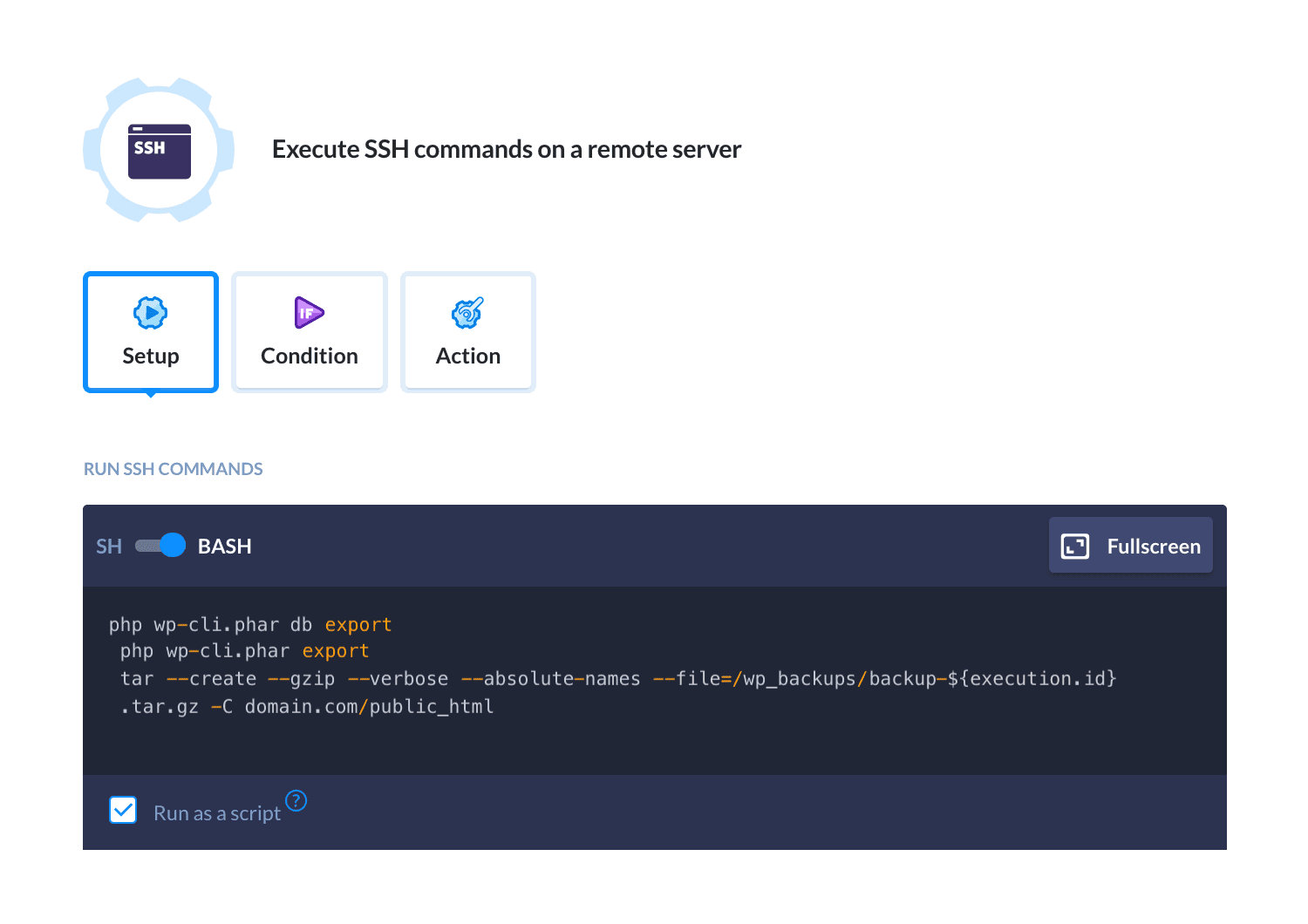Click the '.tar.gz -C domain.com/public_html' line

tap(307, 707)
